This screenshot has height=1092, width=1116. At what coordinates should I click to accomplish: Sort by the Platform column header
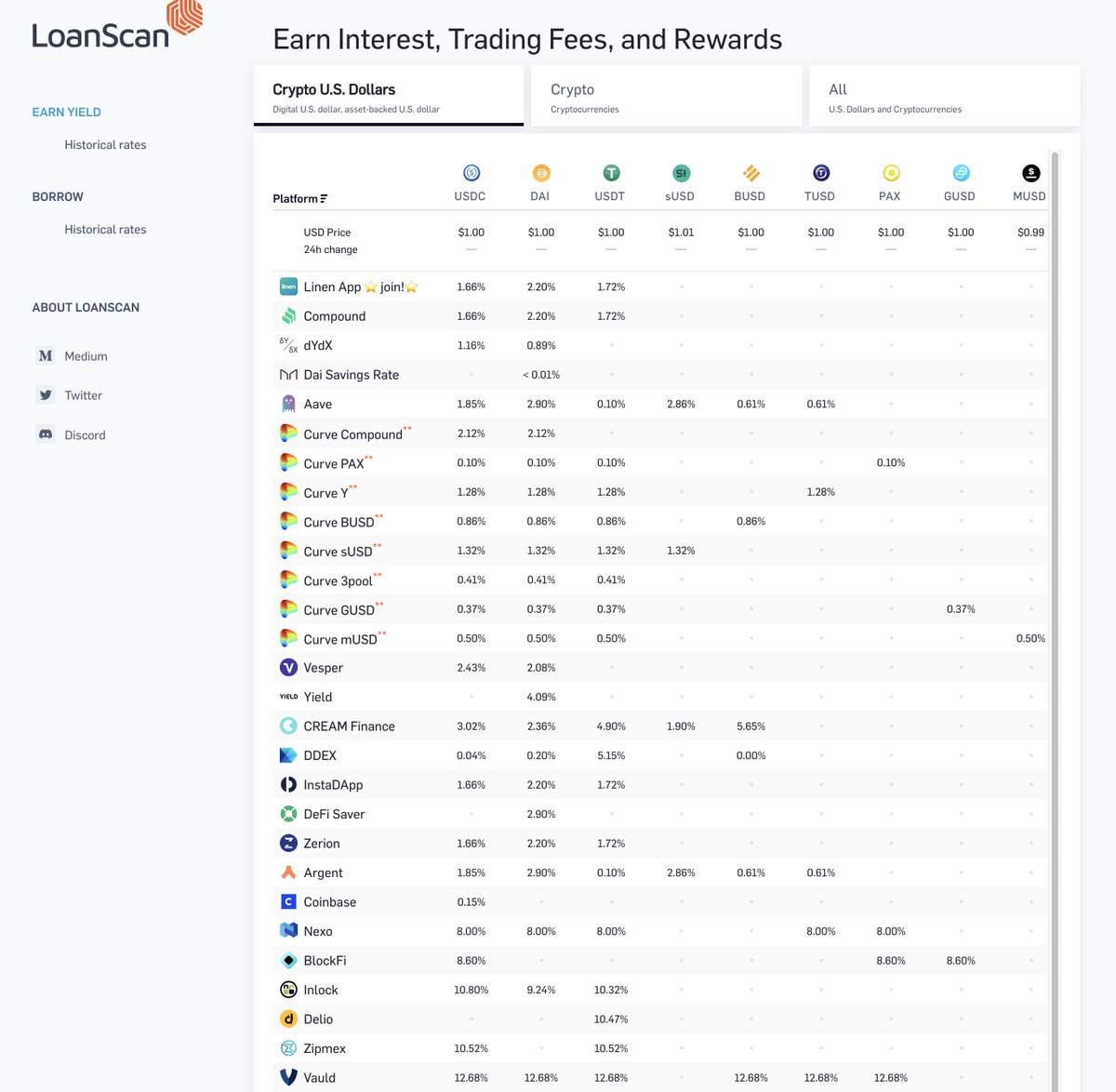pos(300,198)
